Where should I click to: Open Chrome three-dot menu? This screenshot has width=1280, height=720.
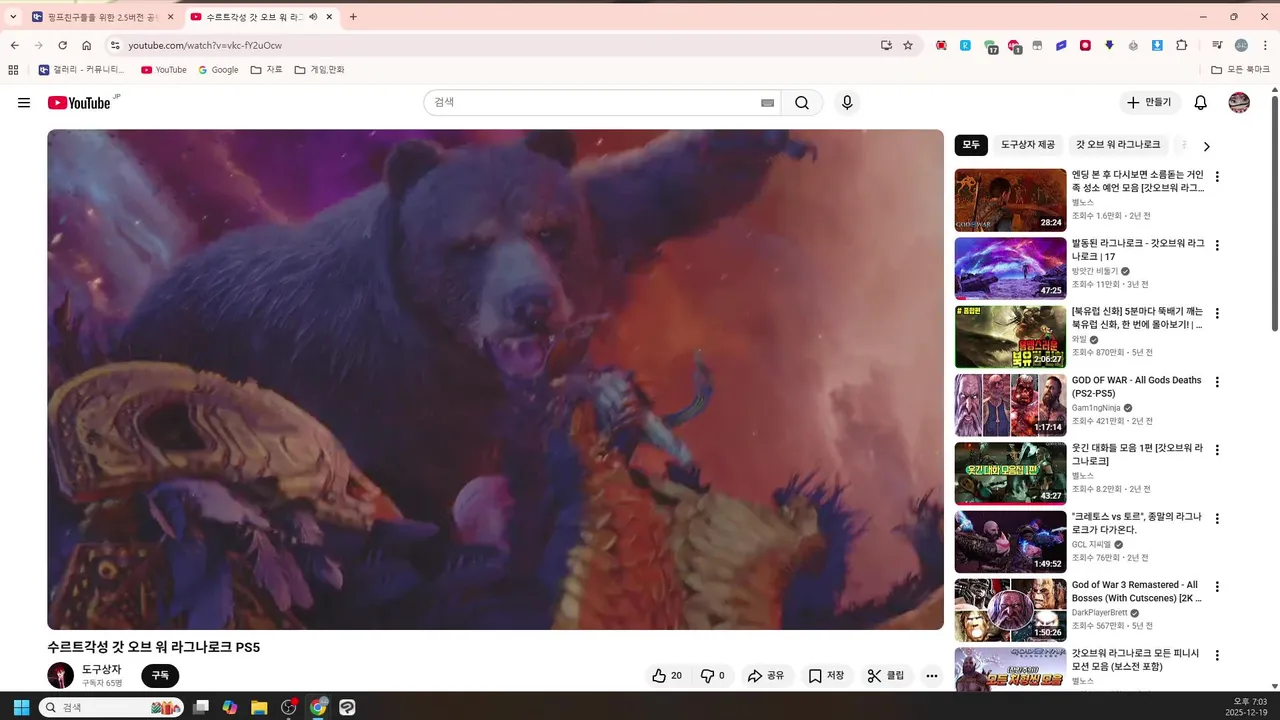(x=1264, y=45)
